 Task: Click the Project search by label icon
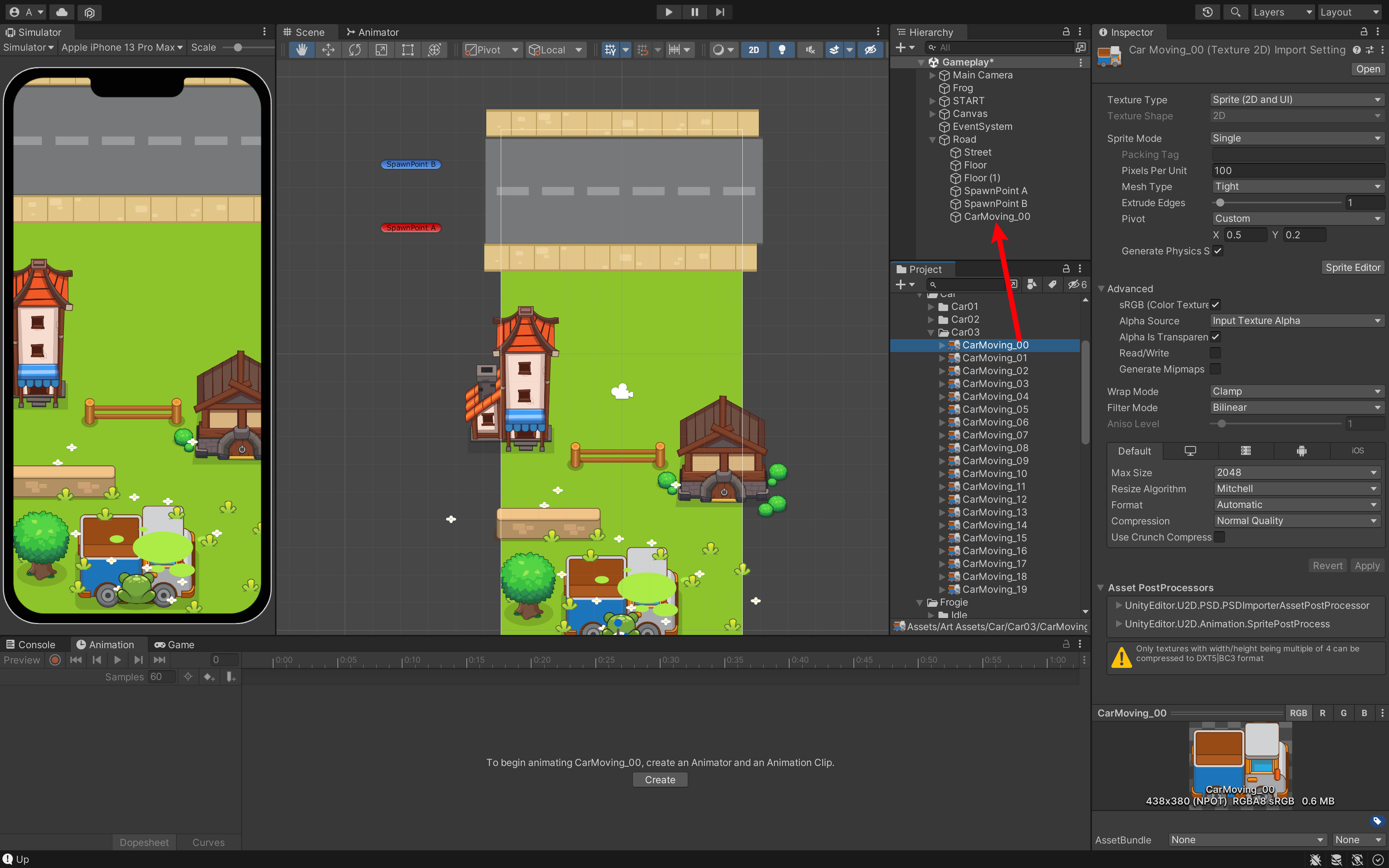1052,284
